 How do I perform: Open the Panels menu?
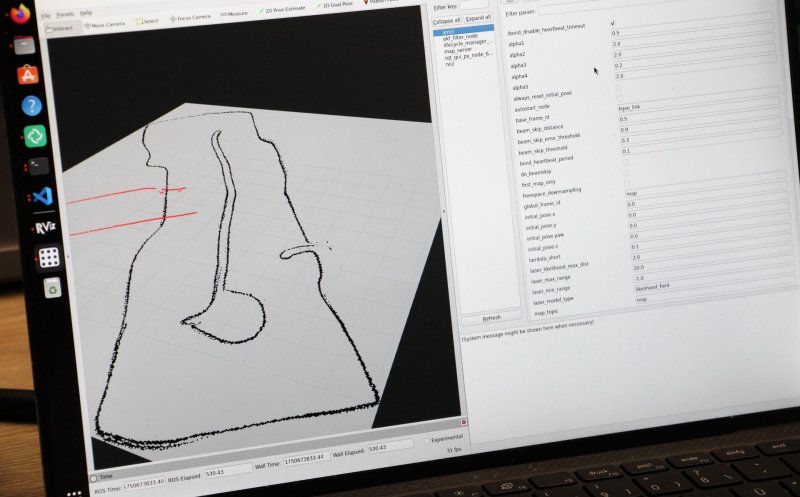(64, 15)
